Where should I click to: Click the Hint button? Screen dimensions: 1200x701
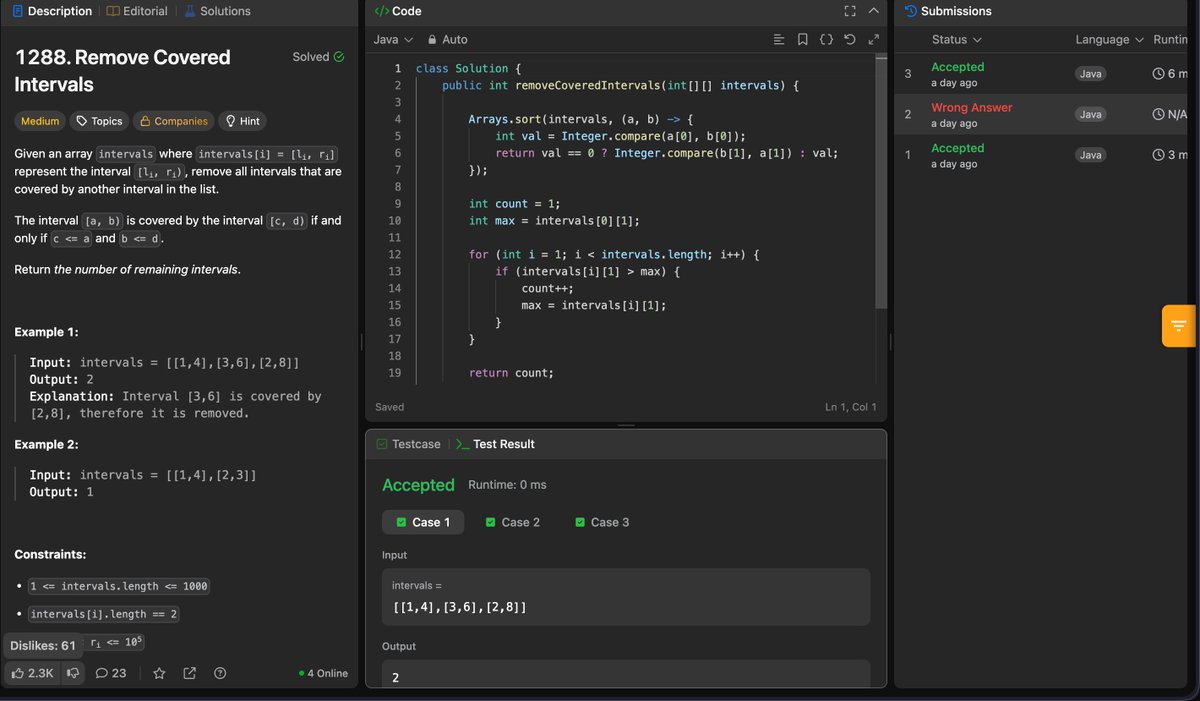(x=241, y=121)
